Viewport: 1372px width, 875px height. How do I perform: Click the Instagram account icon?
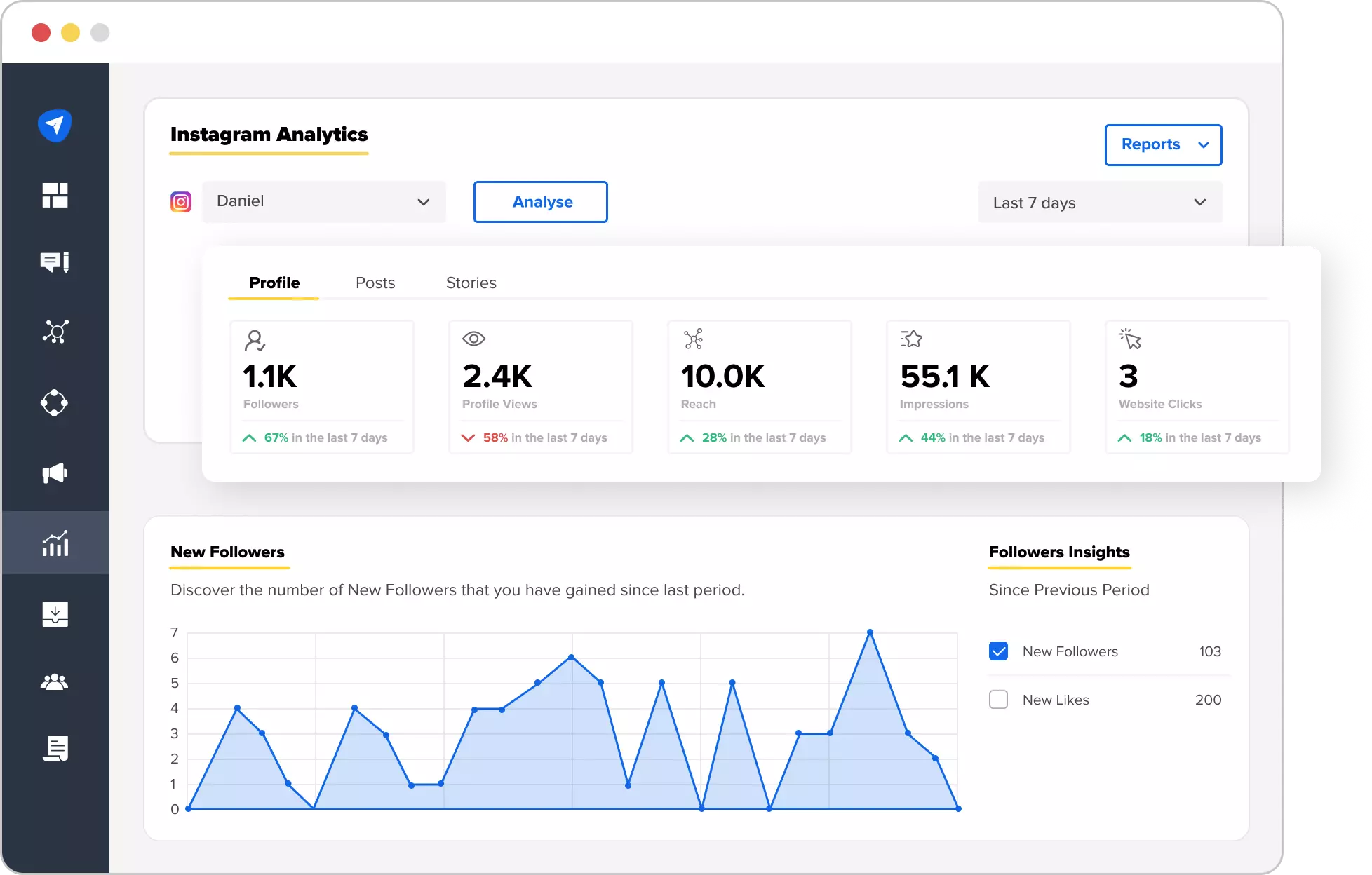click(x=180, y=202)
